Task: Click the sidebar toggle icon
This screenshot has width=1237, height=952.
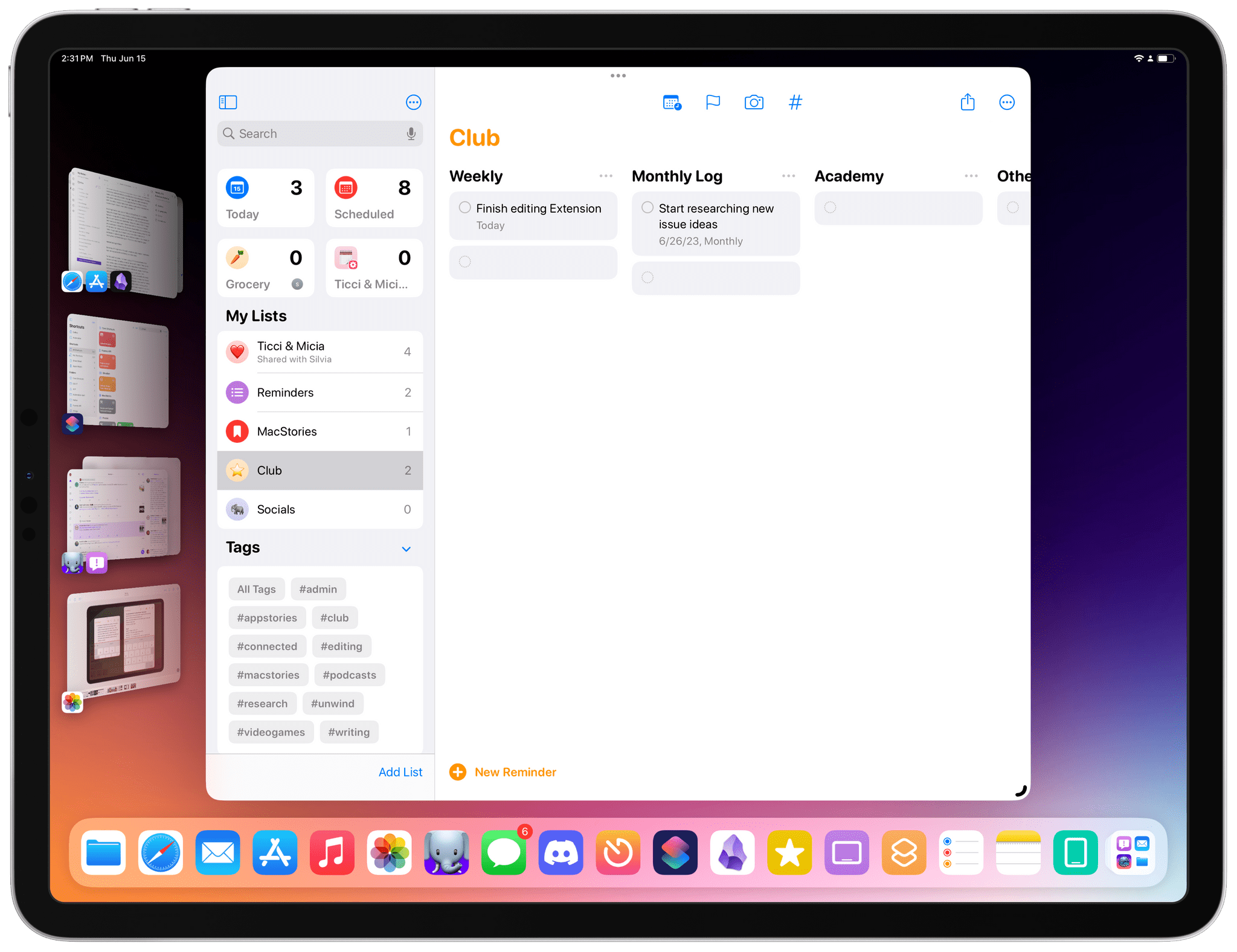Action: pyautogui.click(x=229, y=102)
